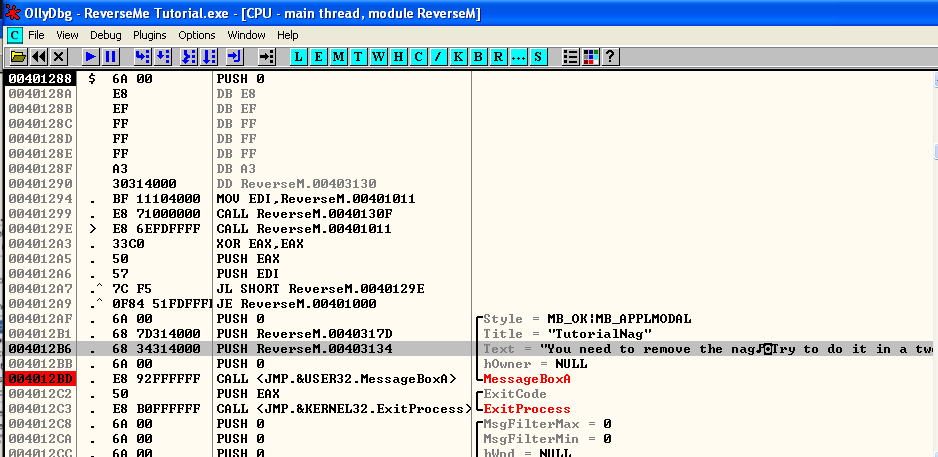Open the View menu
Screen dimensions: 938x457
(68, 35)
